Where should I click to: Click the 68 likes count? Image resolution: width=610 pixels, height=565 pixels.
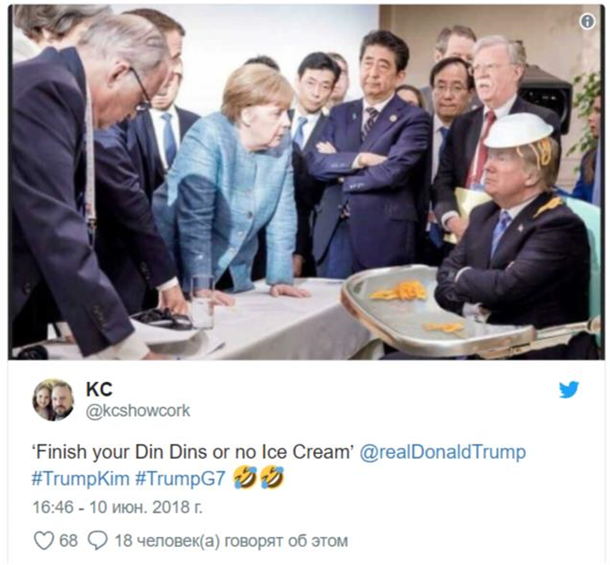68,541
